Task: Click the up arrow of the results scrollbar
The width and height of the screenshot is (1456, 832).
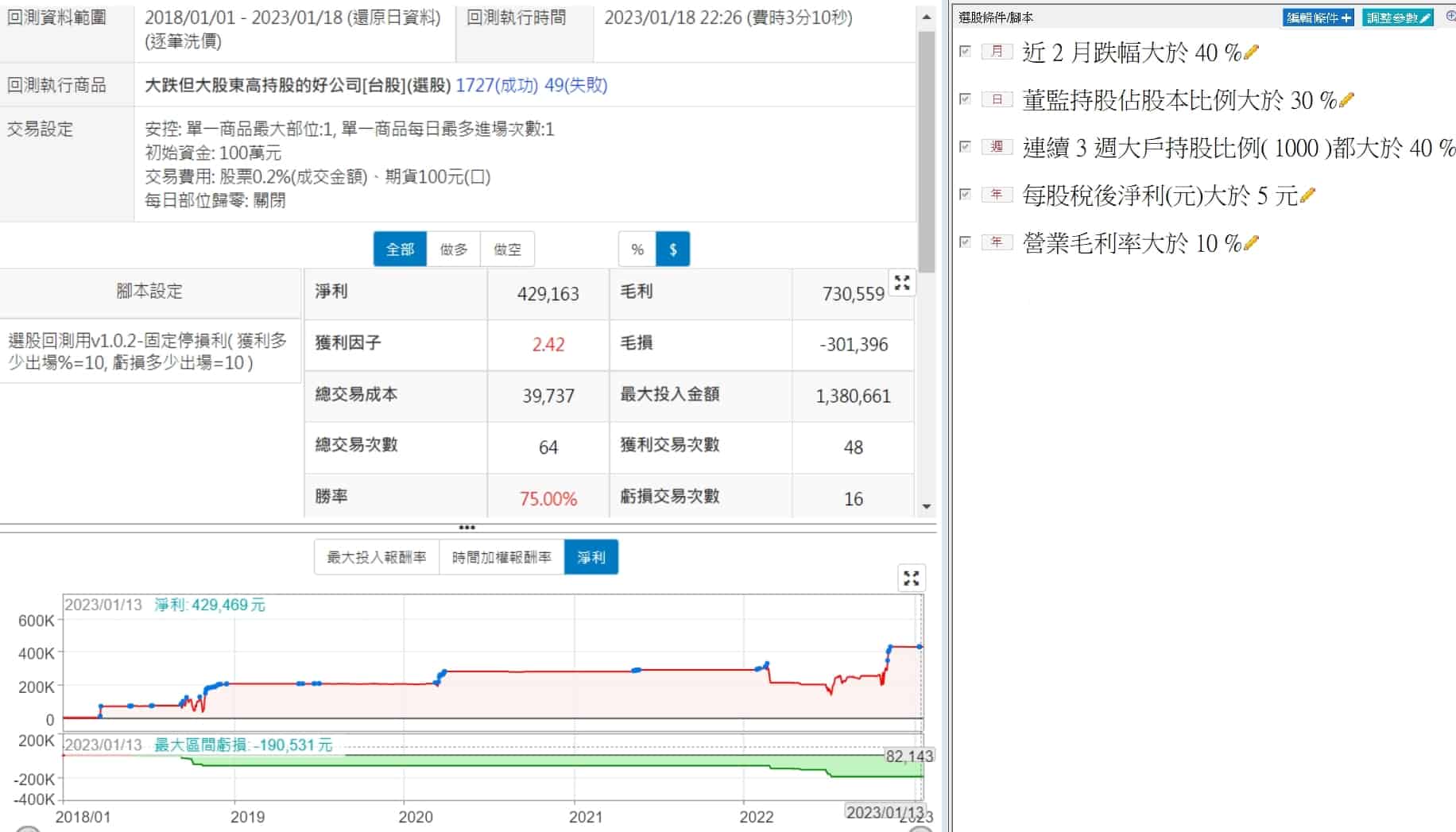Action: point(926,17)
